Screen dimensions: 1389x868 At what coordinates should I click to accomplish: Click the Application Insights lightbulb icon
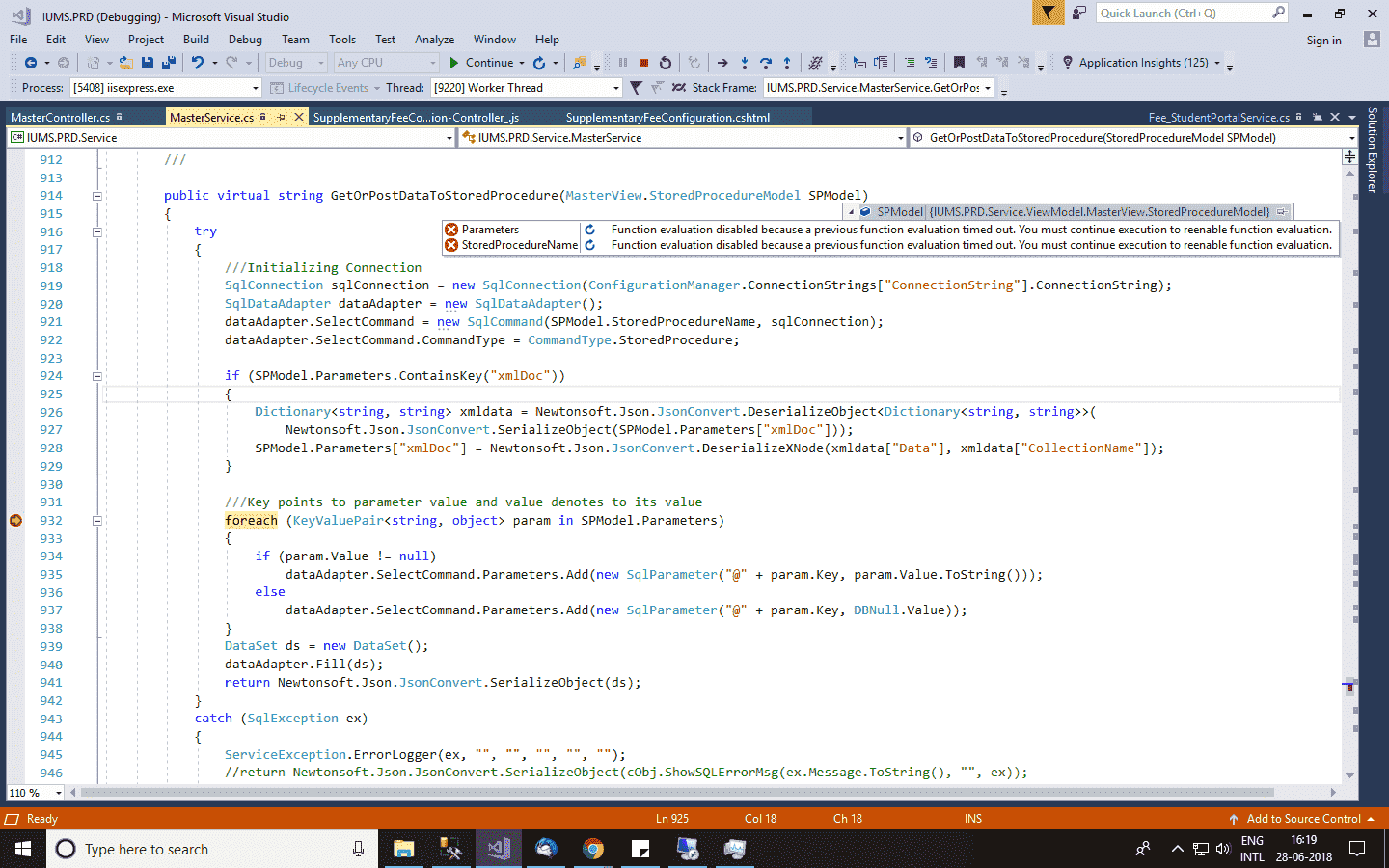(1068, 63)
